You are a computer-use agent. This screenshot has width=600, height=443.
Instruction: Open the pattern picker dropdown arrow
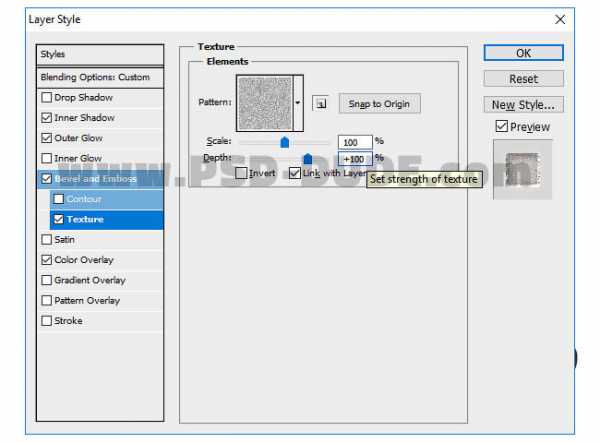tap(298, 103)
